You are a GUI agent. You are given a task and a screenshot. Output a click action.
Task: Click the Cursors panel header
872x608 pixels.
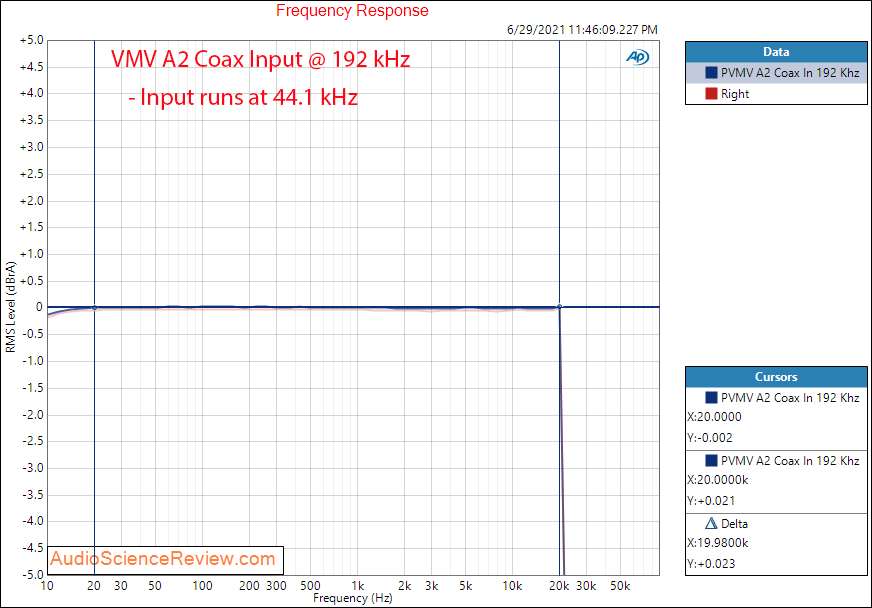[x=776, y=377]
